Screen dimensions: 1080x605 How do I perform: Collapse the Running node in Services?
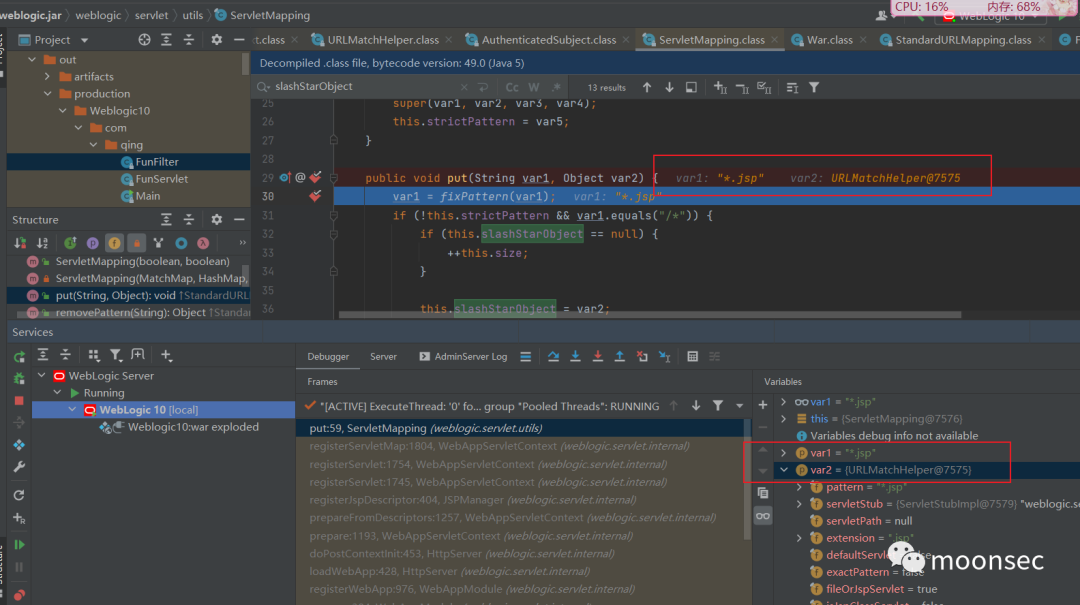(57, 393)
